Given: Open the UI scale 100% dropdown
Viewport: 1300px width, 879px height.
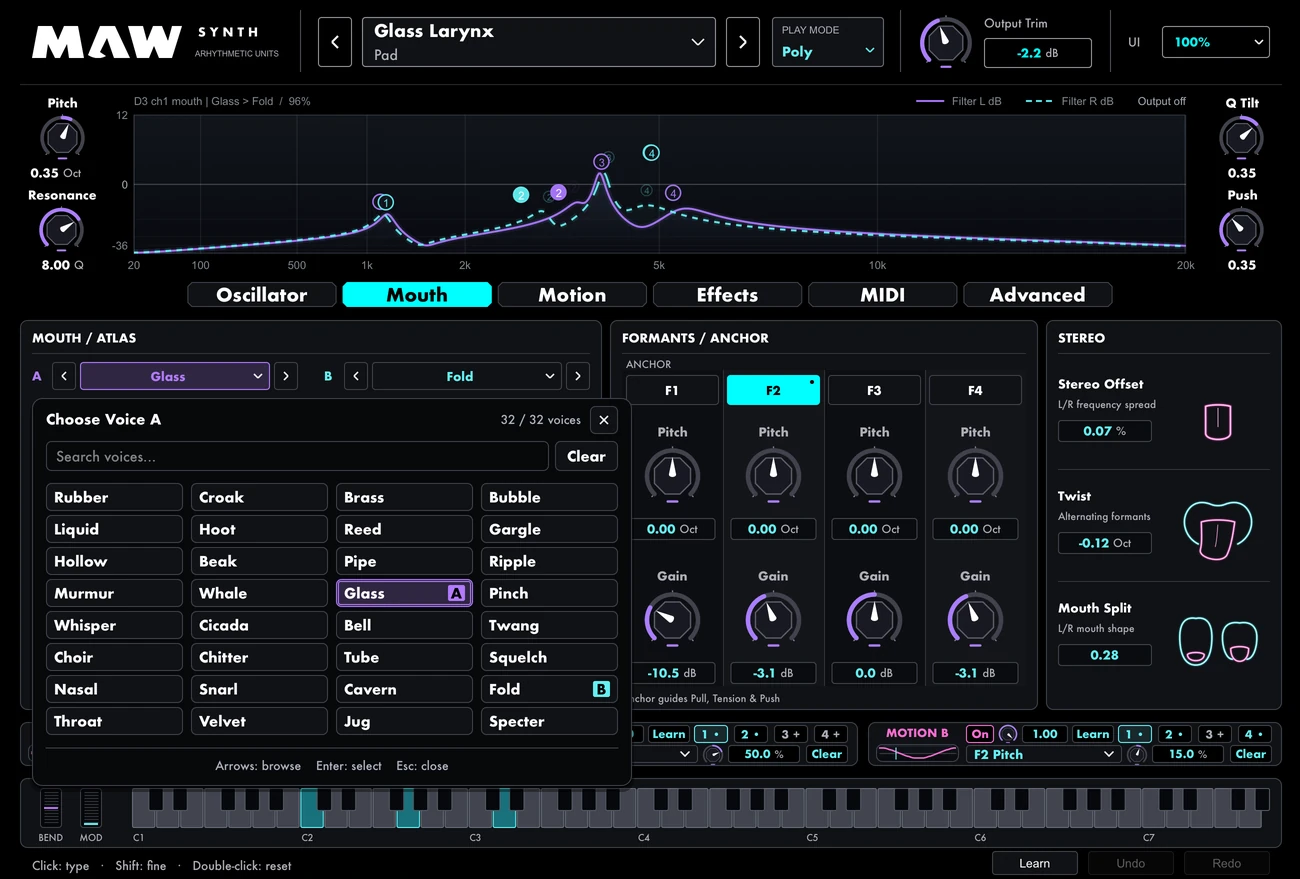Looking at the screenshot, I should point(1215,42).
